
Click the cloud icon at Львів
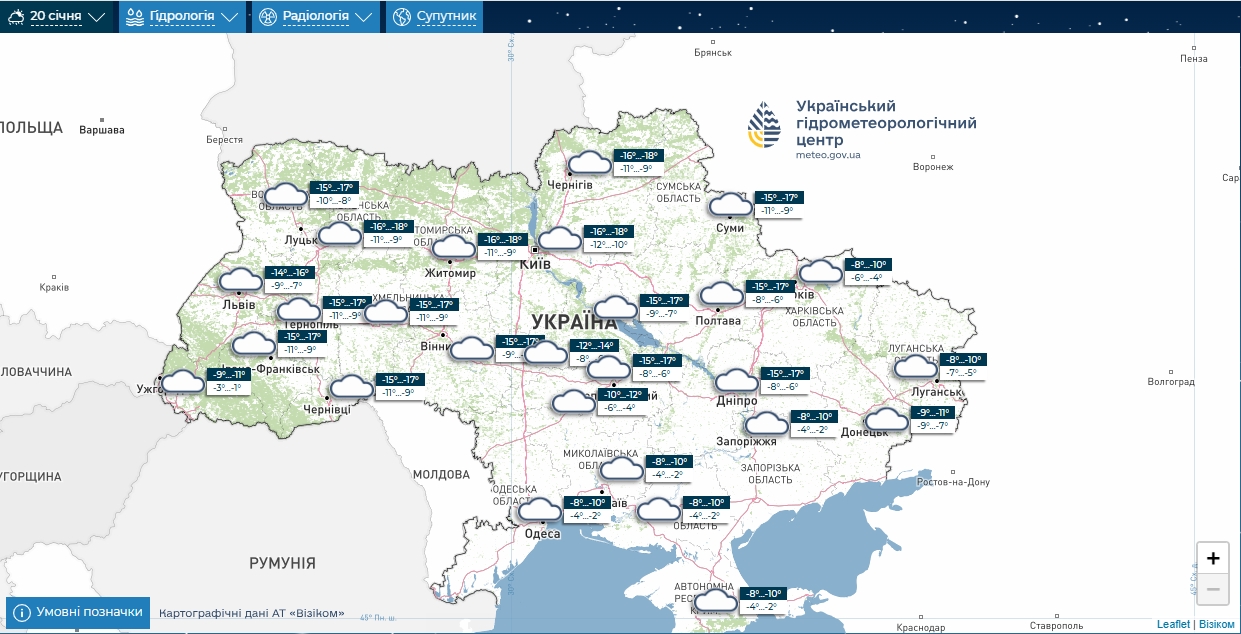240,280
